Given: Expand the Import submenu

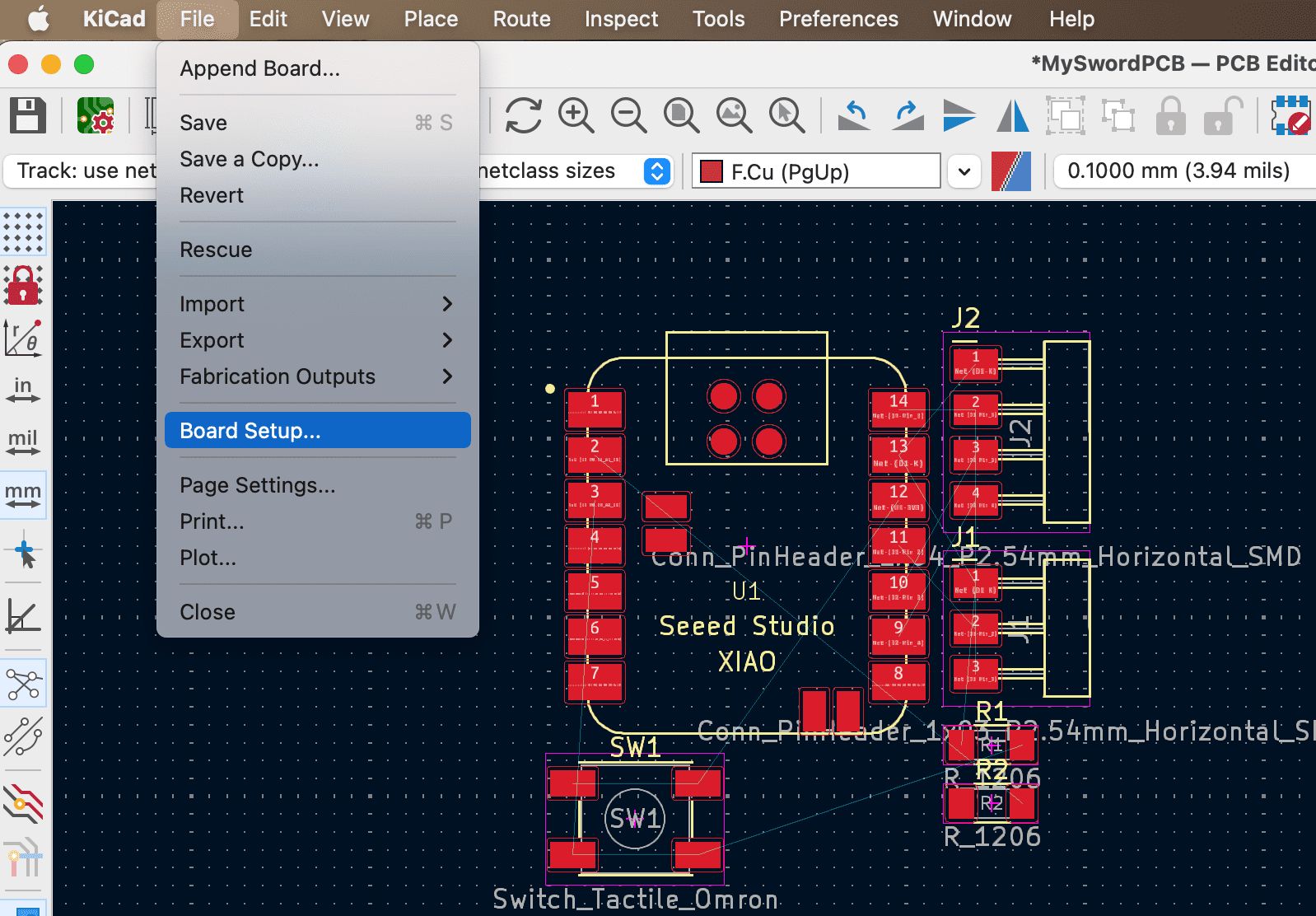Looking at the screenshot, I should click(x=318, y=304).
